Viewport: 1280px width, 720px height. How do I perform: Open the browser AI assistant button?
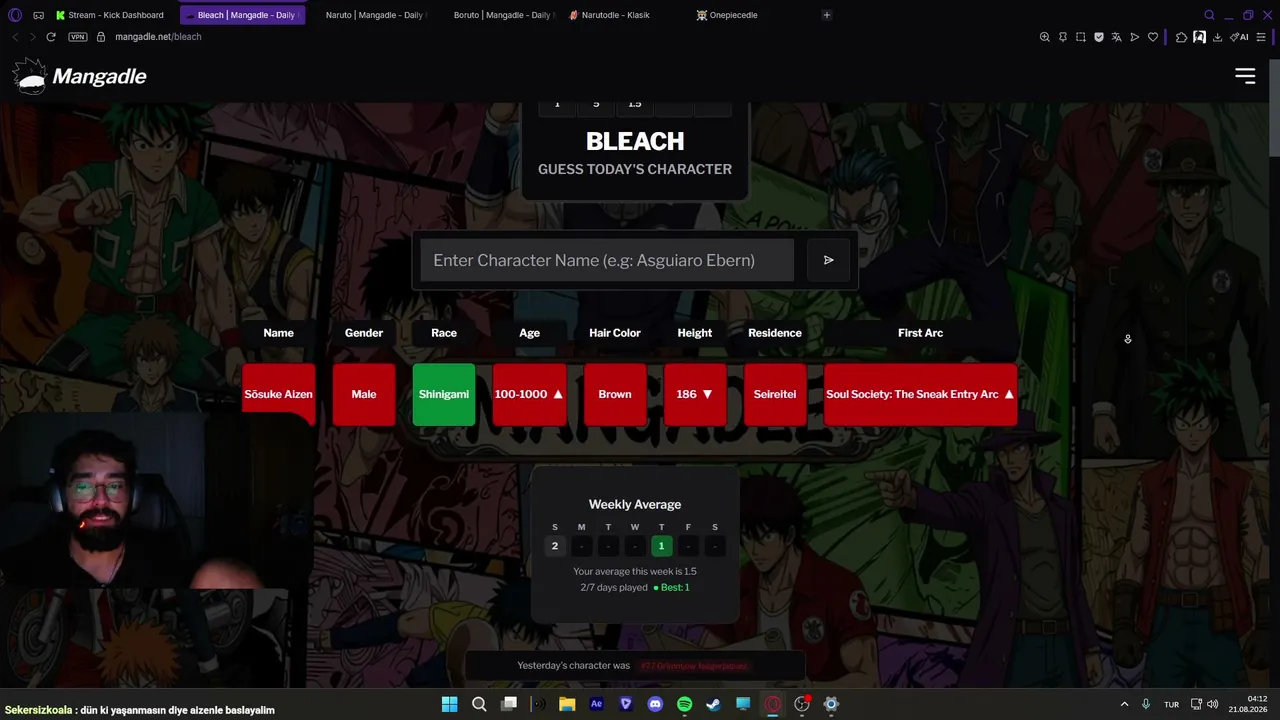point(1240,37)
